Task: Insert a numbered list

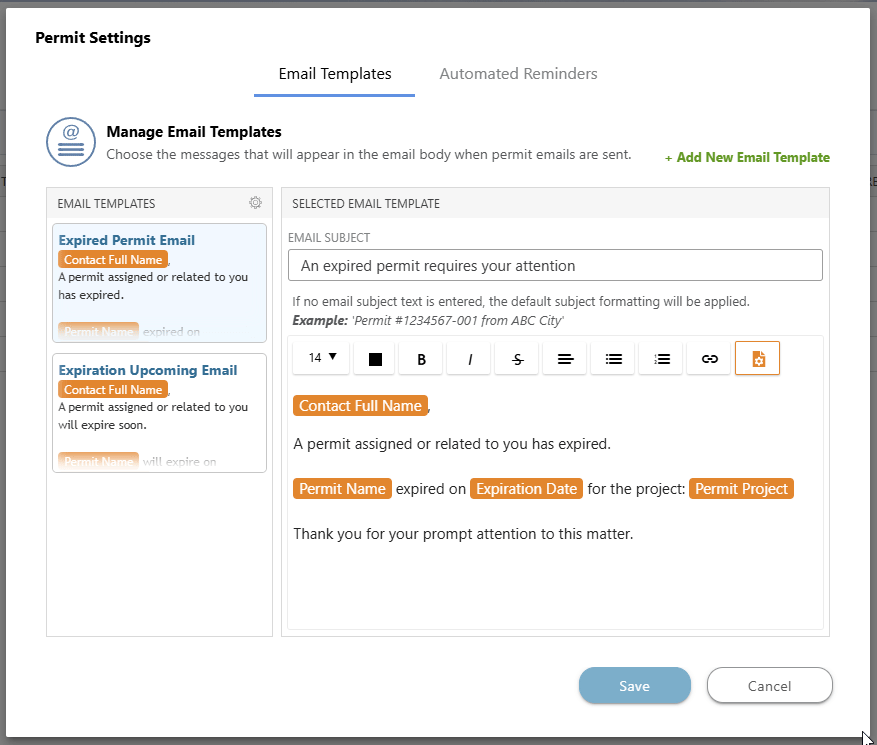Action: (661, 359)
